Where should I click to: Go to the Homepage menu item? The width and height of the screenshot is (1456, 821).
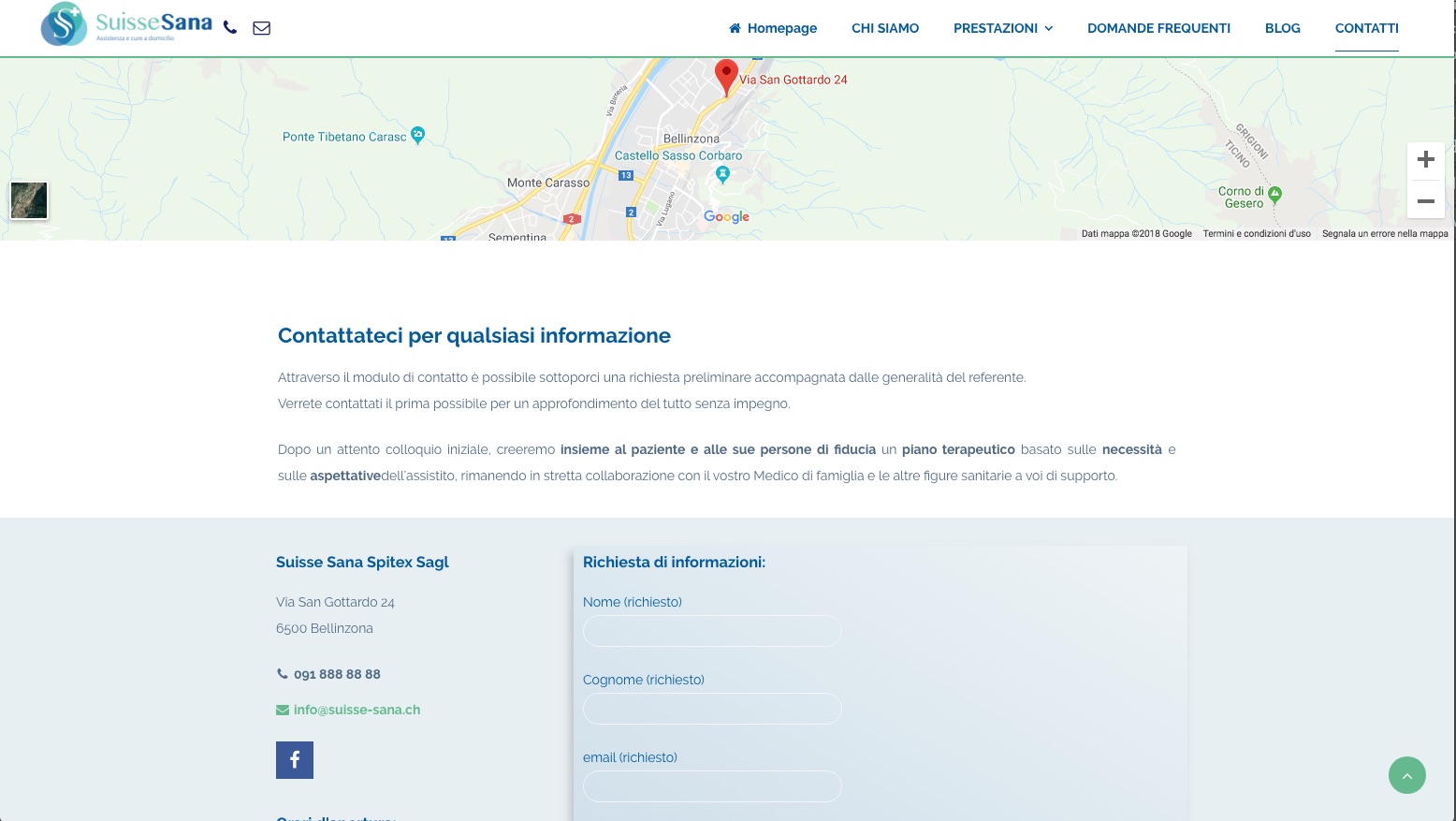[x=773, y=28]
